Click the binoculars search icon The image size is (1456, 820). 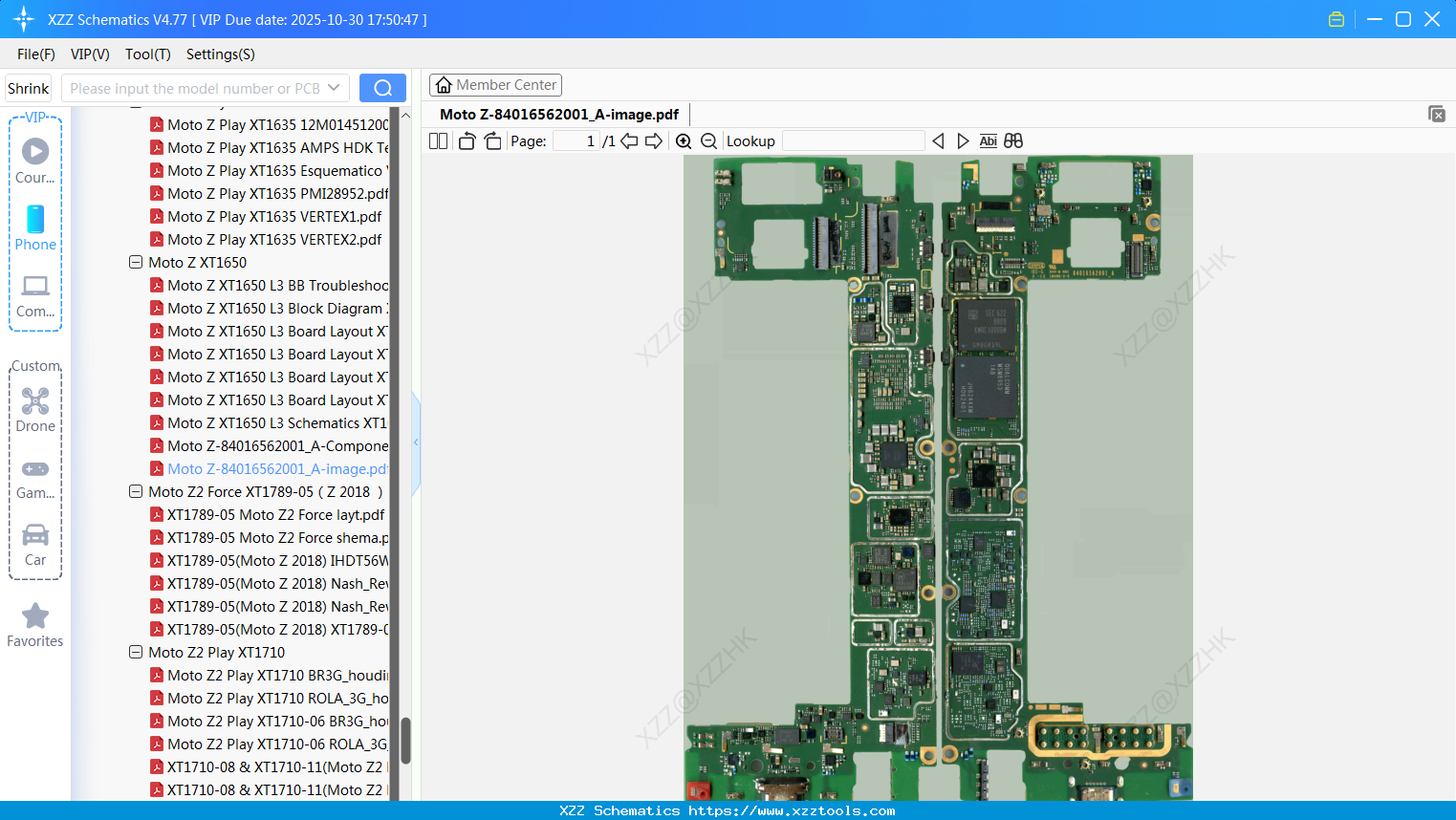[x=1013, y=141]
